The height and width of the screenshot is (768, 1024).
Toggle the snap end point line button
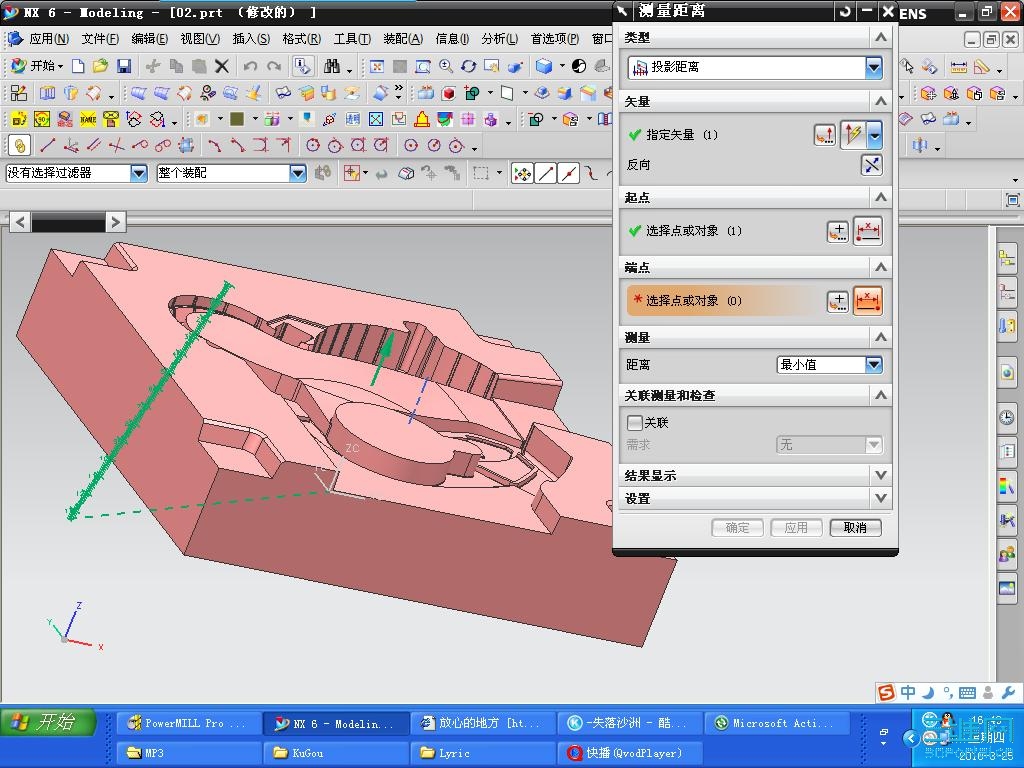546,173
